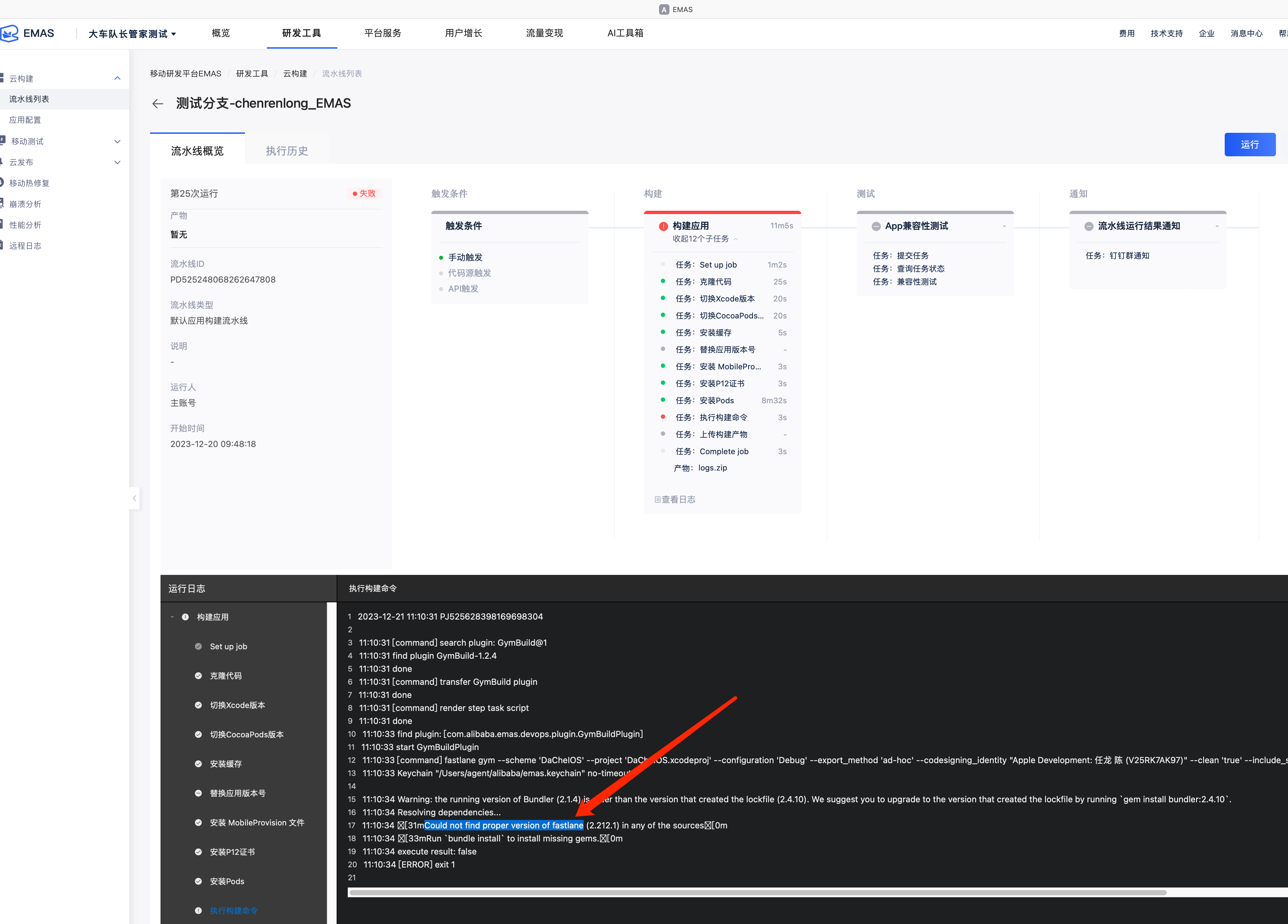The image size is (1288, 924).
Task: Open 查看日志 link
Action: [x=678, y=499]
